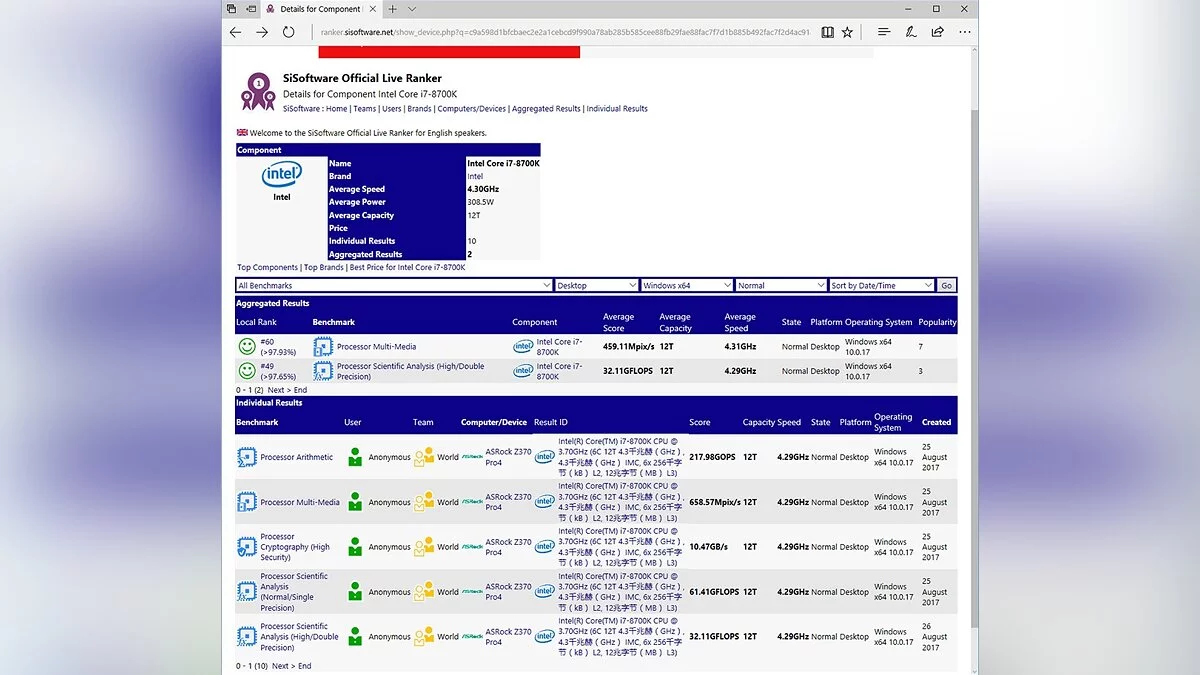The width and height of the screenshot is (1200, 675).
Task: Add page to favorites with star icon
Action: pos(847,32)
